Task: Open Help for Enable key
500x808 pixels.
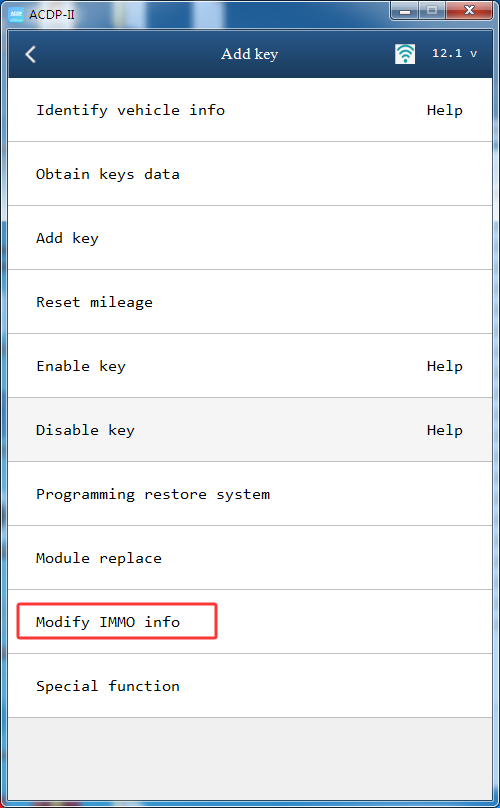Action: tap(444, 366)
